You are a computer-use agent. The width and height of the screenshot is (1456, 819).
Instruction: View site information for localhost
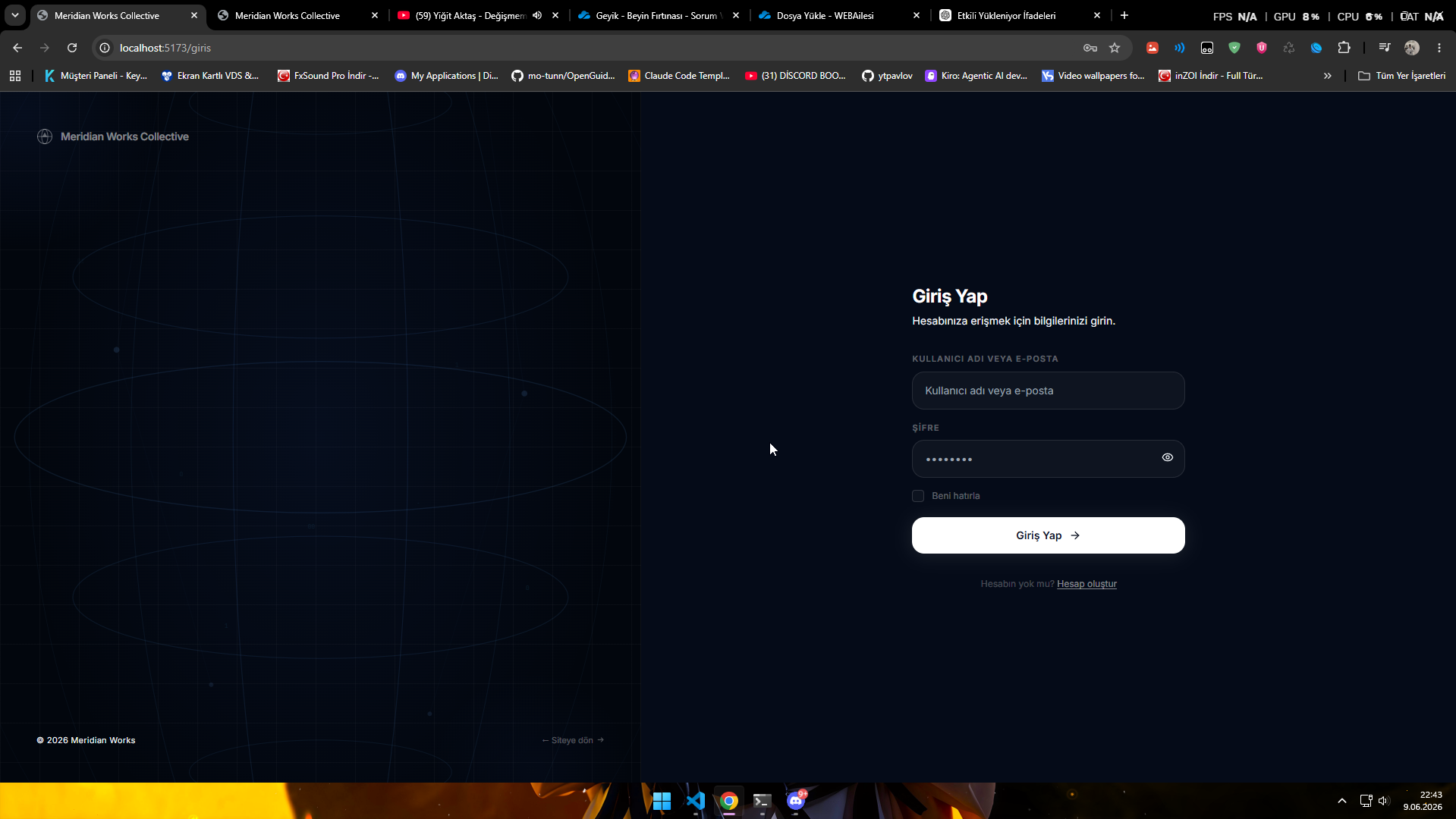point(105,48)
